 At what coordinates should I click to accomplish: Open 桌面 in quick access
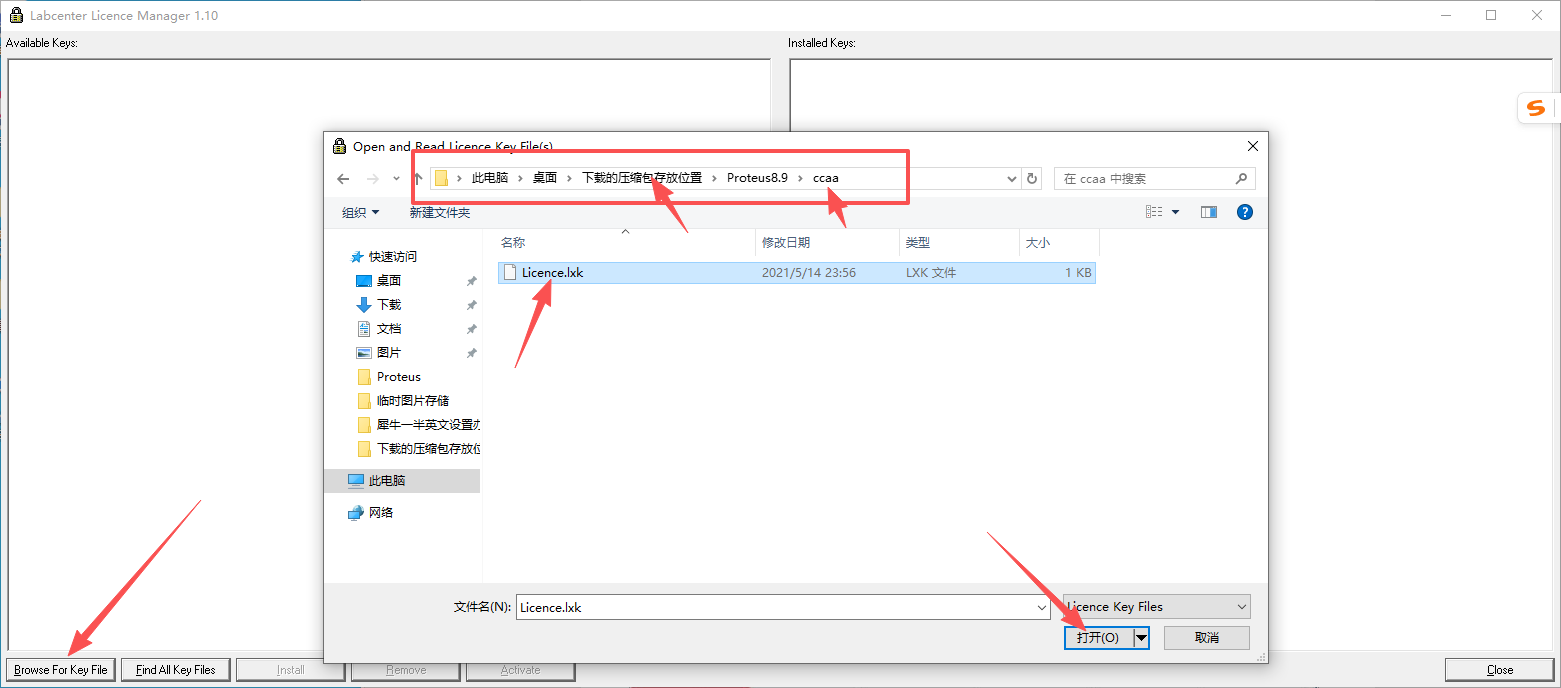(x=388, y=281)
